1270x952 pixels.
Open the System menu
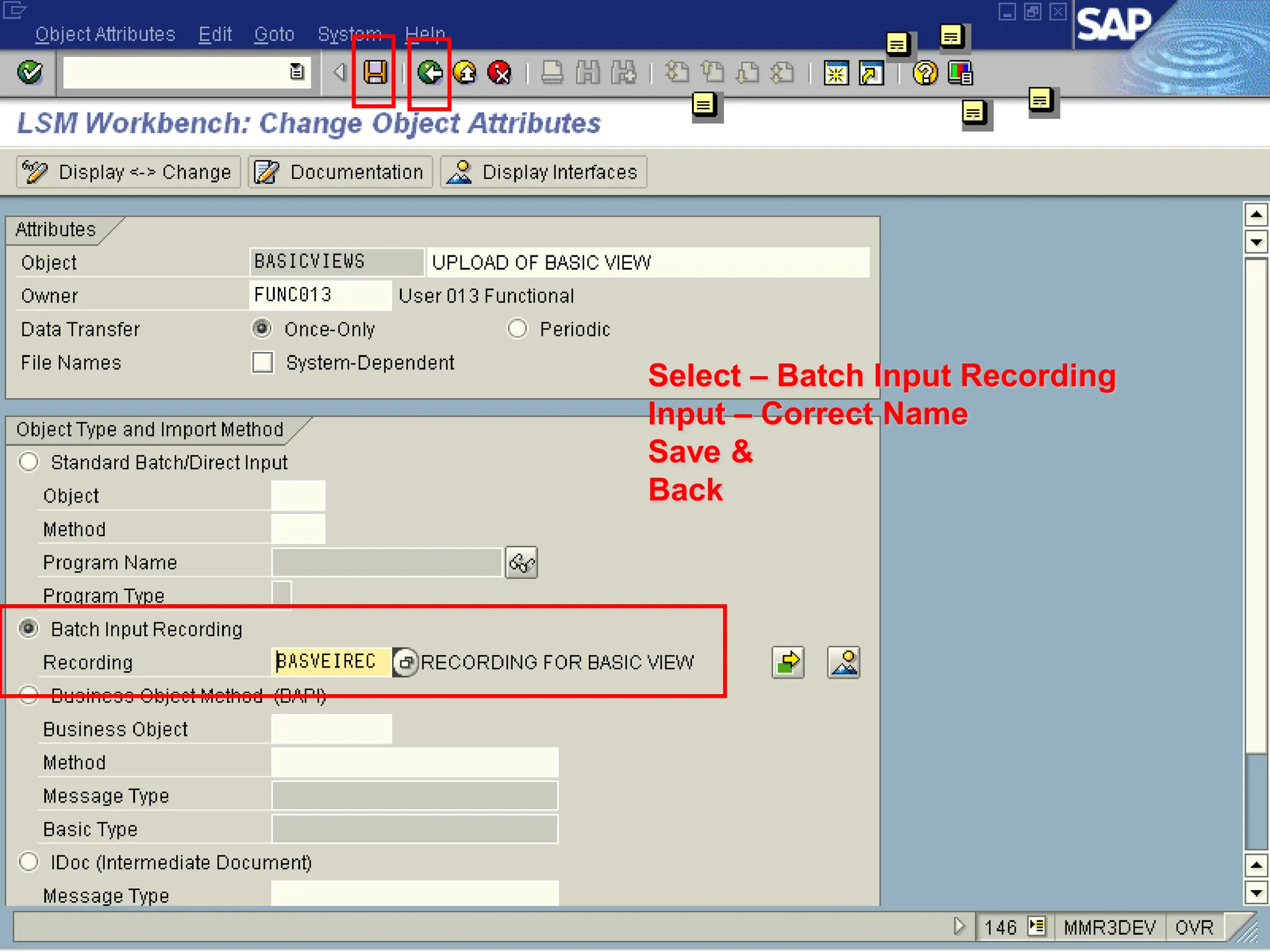tap(349, 34)
